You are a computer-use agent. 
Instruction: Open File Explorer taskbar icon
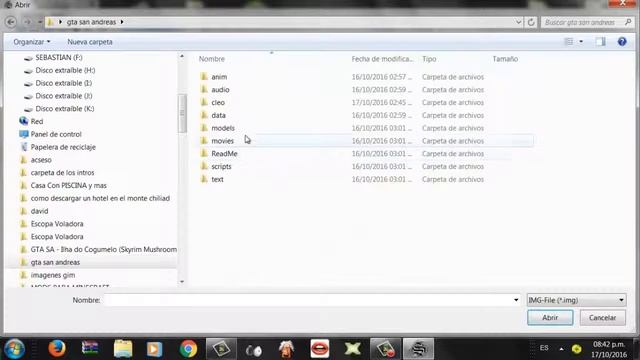[122, 349]
